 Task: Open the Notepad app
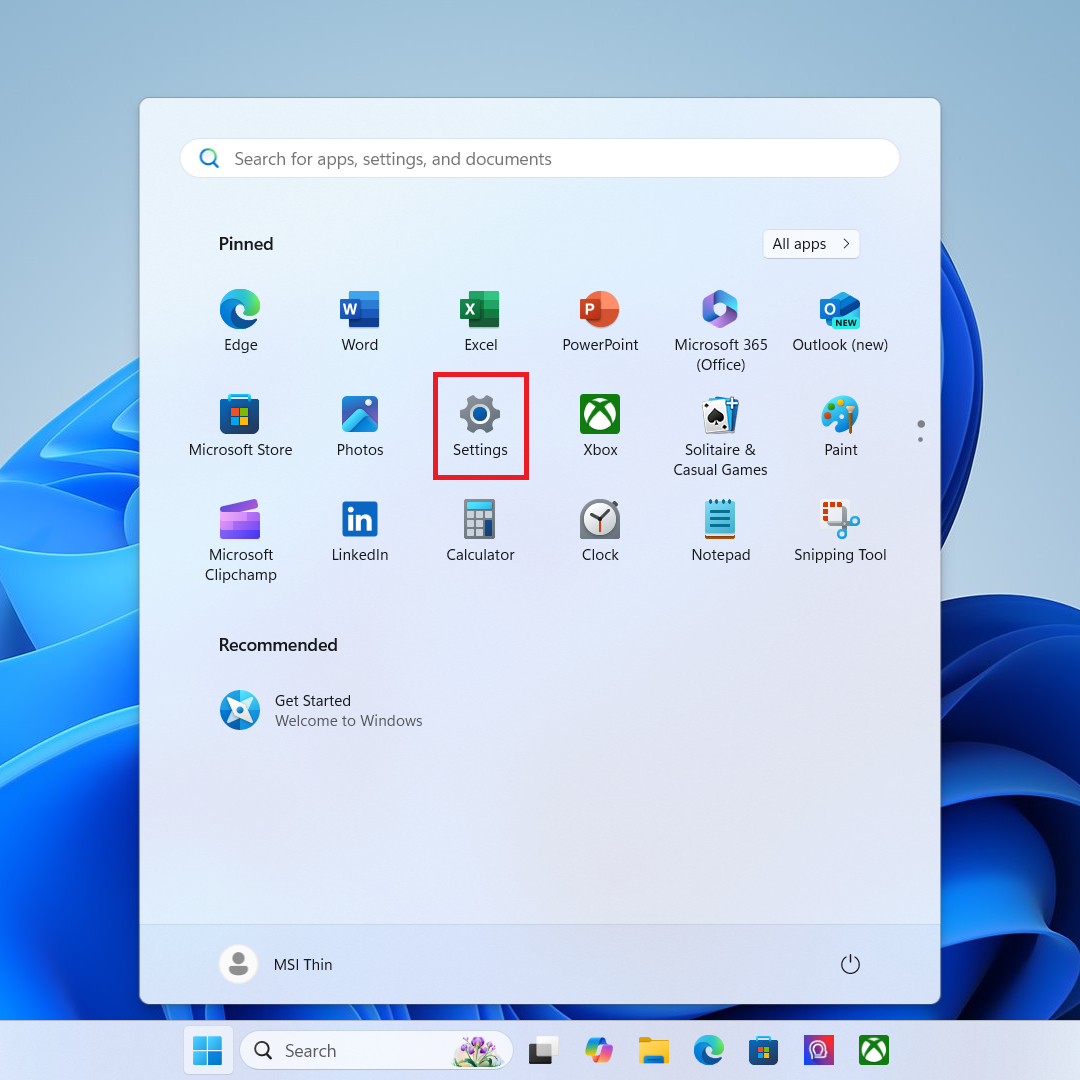(720, 531)
